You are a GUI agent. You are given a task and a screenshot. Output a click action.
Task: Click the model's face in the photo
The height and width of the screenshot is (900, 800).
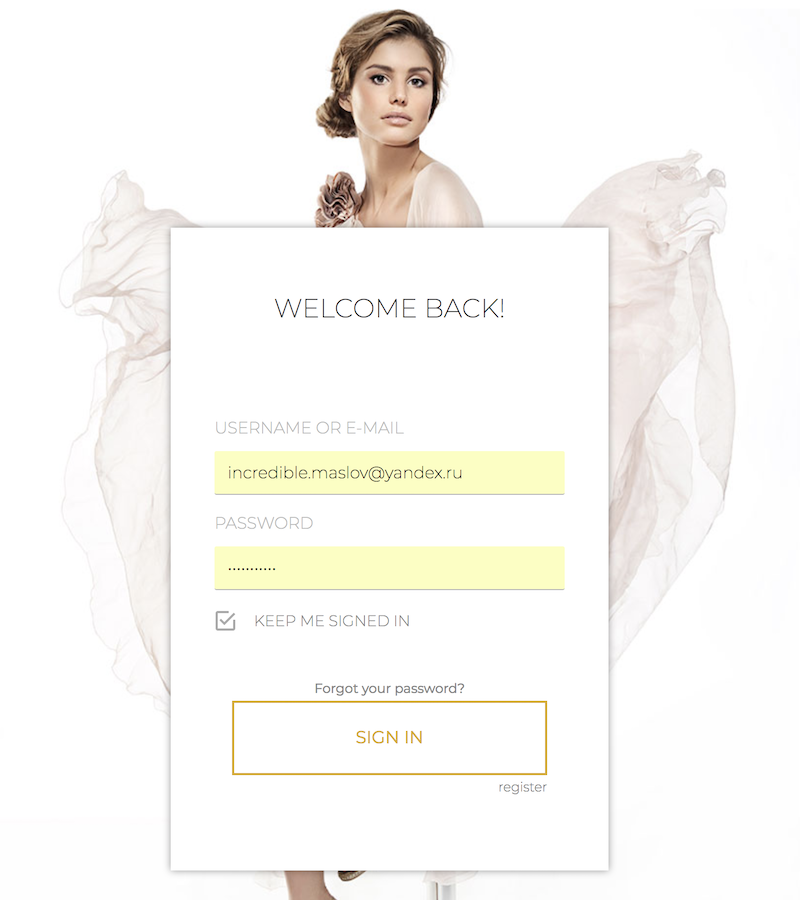point(396,92)
